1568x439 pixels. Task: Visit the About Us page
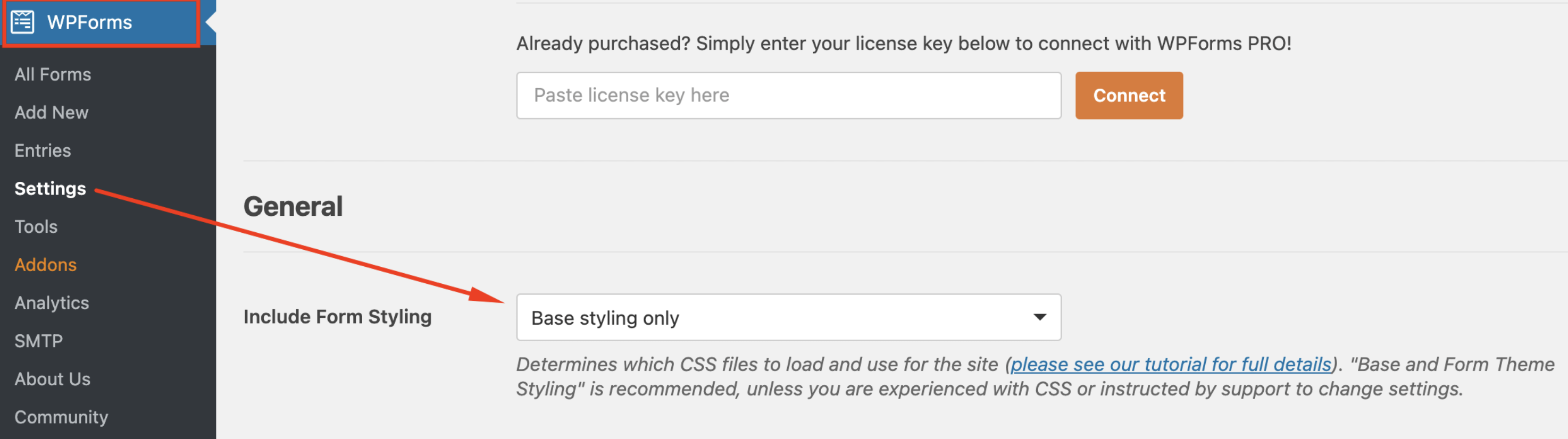[52, 379]
